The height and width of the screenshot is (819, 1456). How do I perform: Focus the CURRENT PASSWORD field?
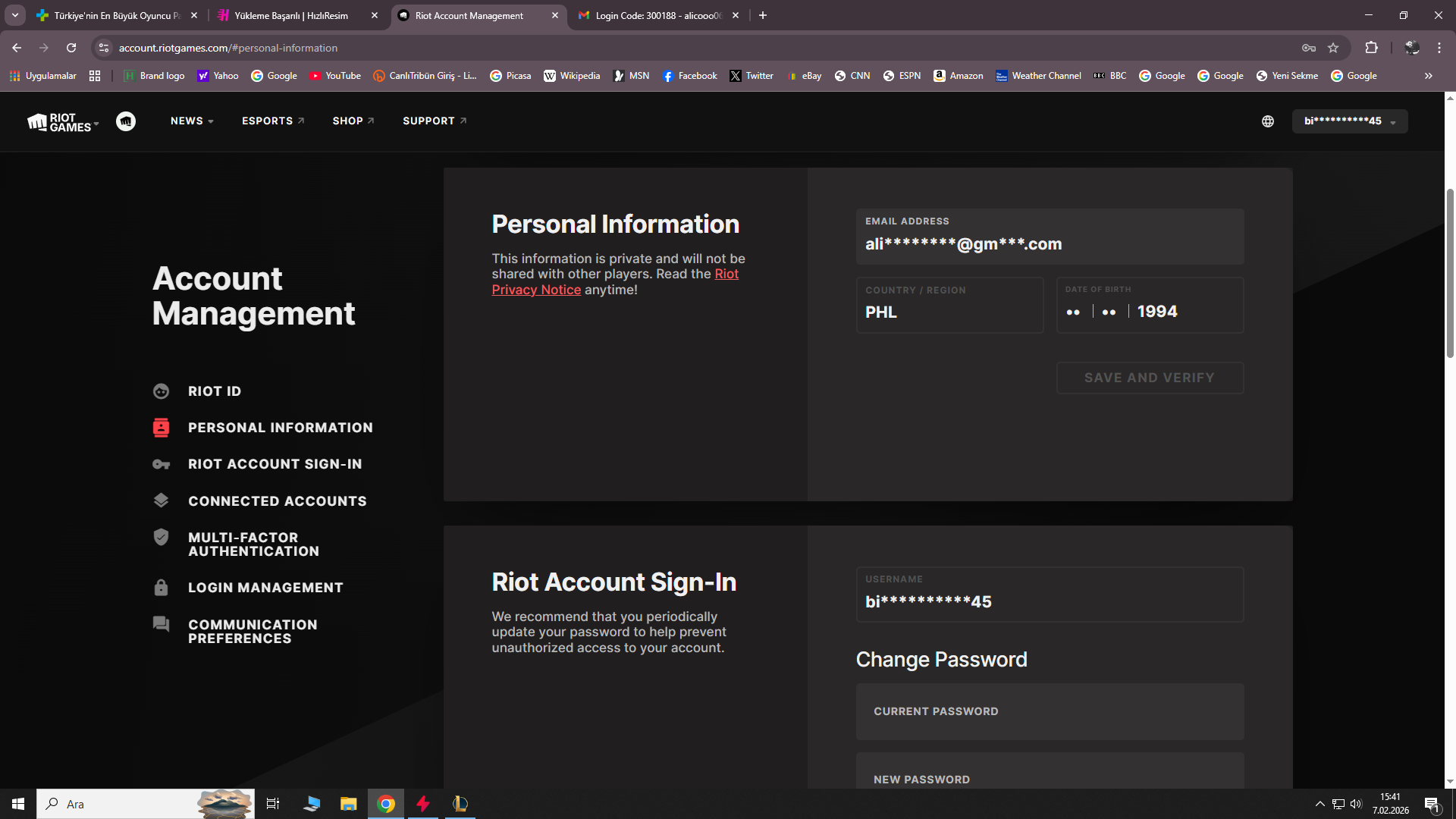click(x=1050, y=711)
